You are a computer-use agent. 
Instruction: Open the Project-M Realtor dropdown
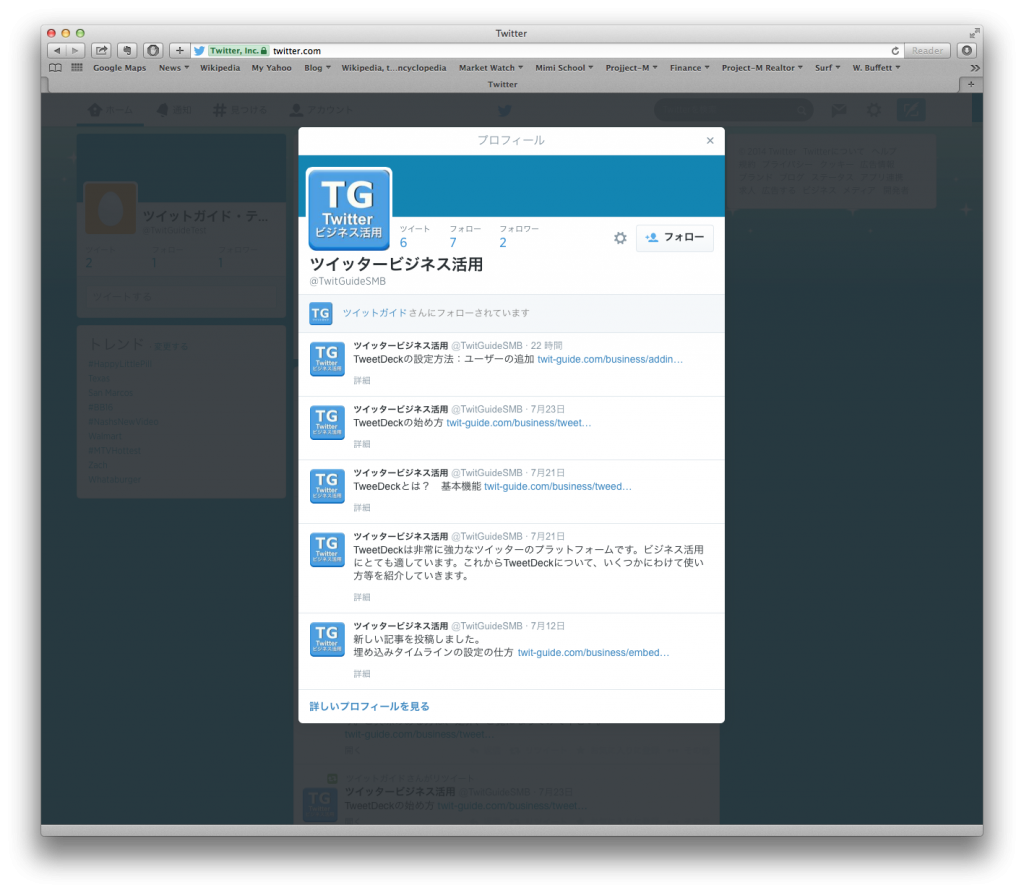point(762,68)
